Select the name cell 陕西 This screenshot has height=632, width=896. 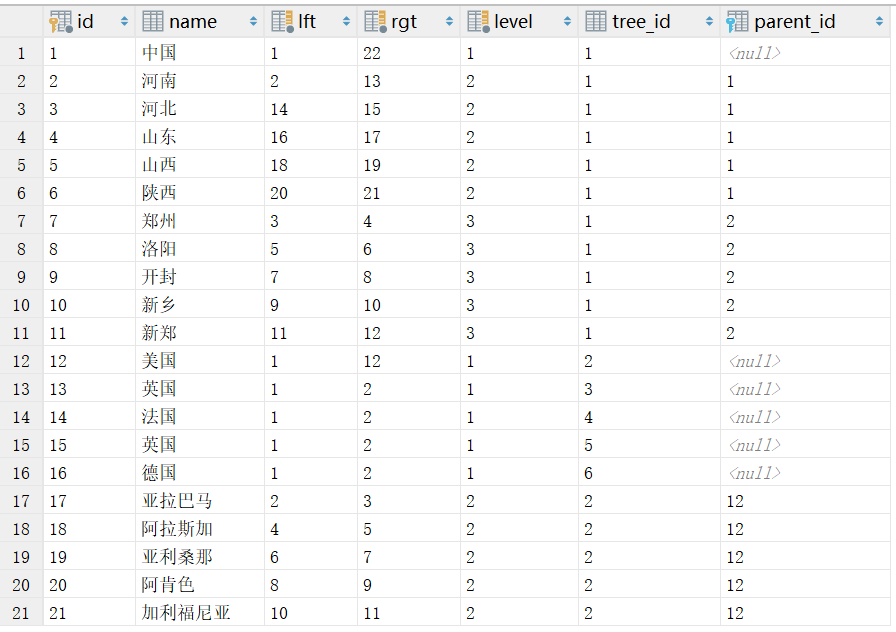199,193
